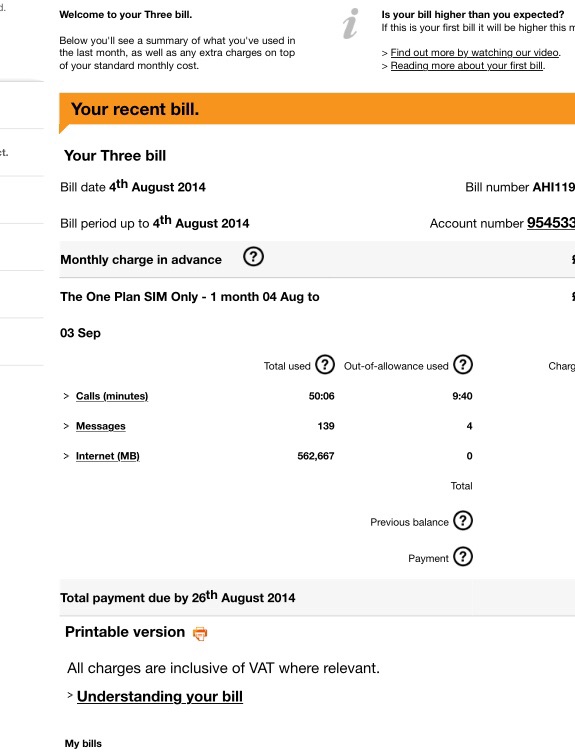The height and width of the screenshot is (756, 575).
Task: Open the Internet (MB) link
Action: tap(107, 456)
